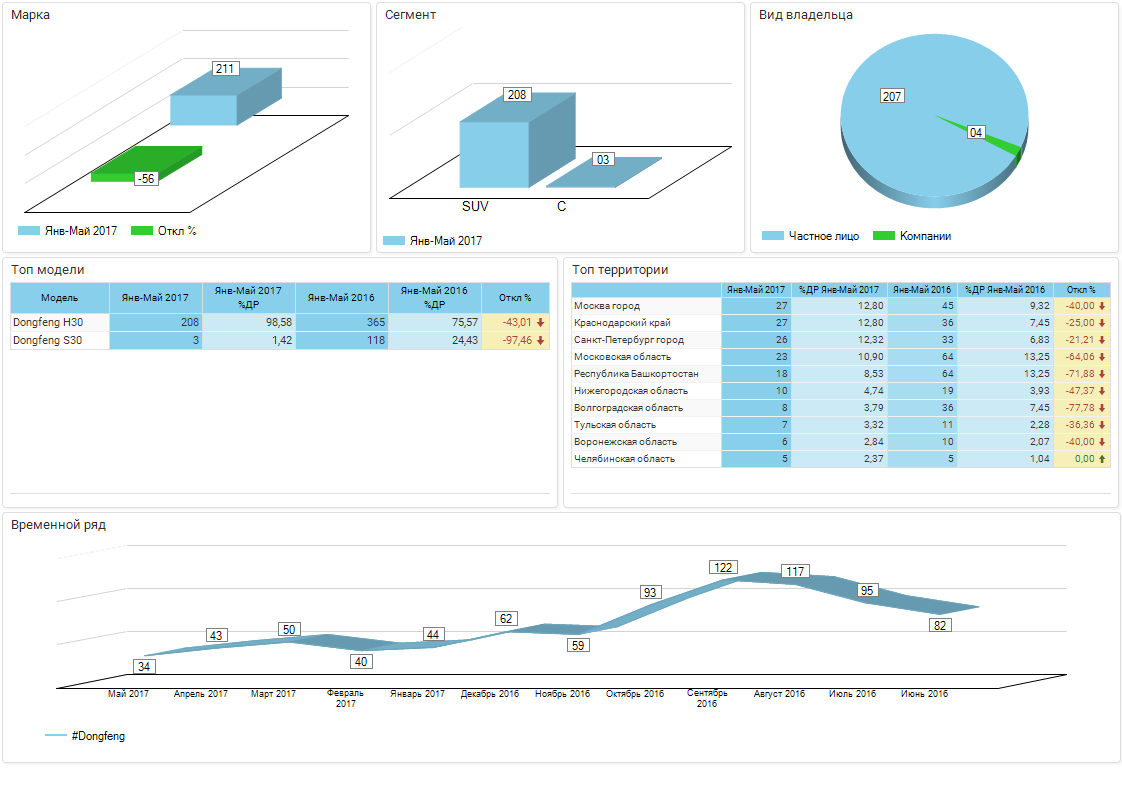1122x793 pixels.
Task: Click the red down arrow for Тульская область
Action: (x=1102, y=425)
